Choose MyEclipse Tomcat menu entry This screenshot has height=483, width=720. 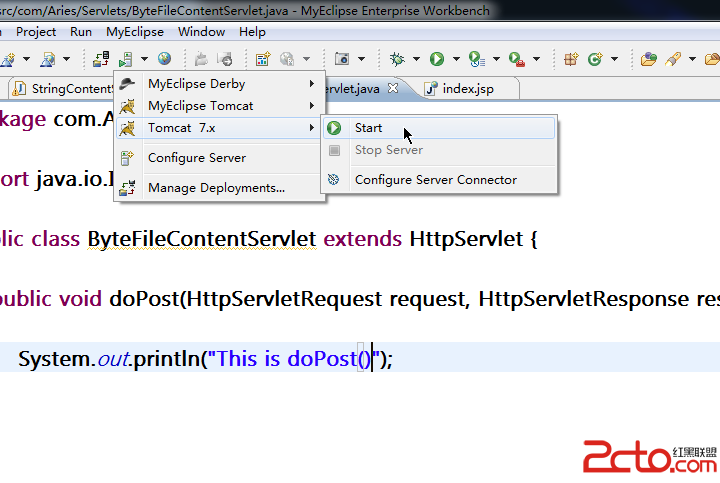[x=219, y=106]
